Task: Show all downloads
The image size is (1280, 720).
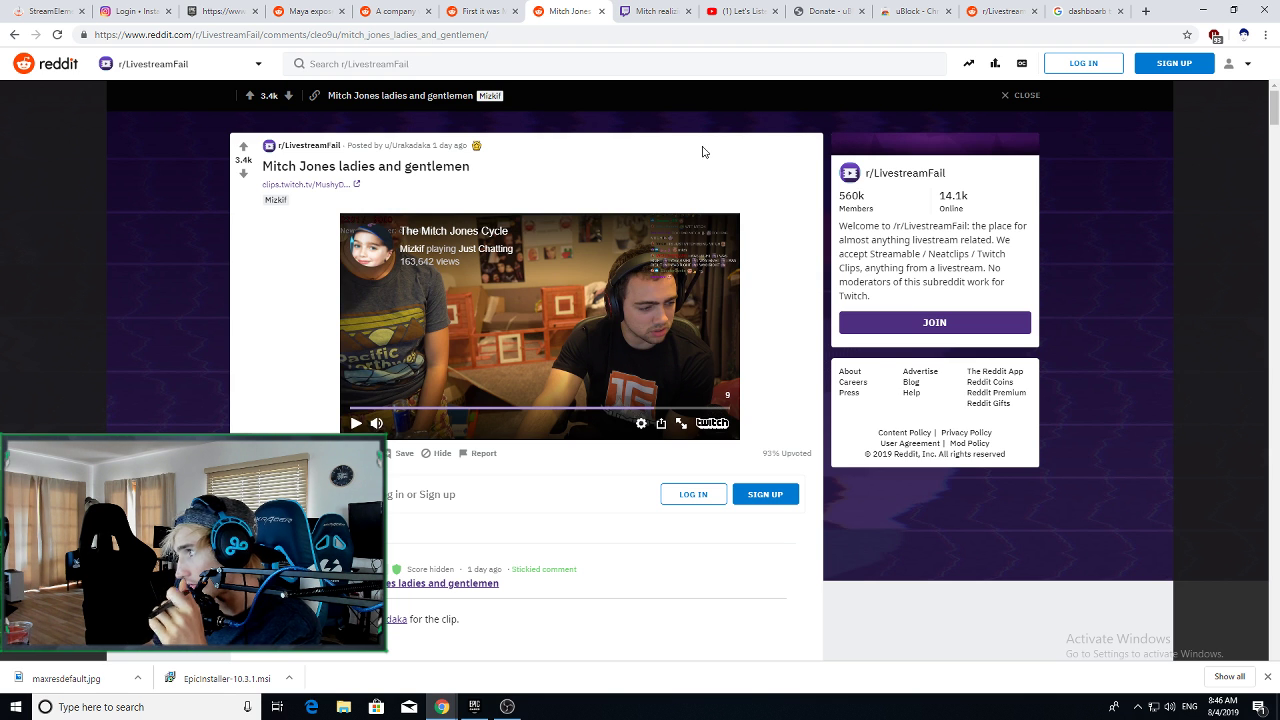Action: click(1229, 677)
